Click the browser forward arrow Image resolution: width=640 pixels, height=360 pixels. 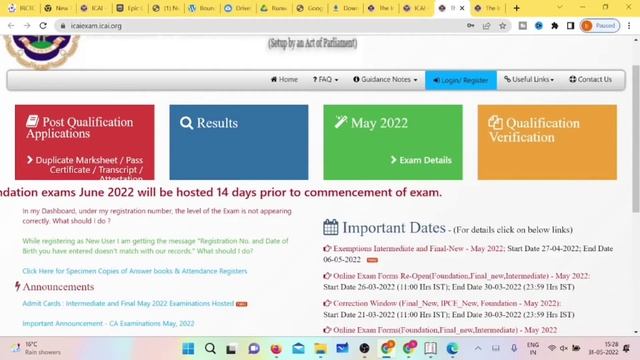pos(27,26)
